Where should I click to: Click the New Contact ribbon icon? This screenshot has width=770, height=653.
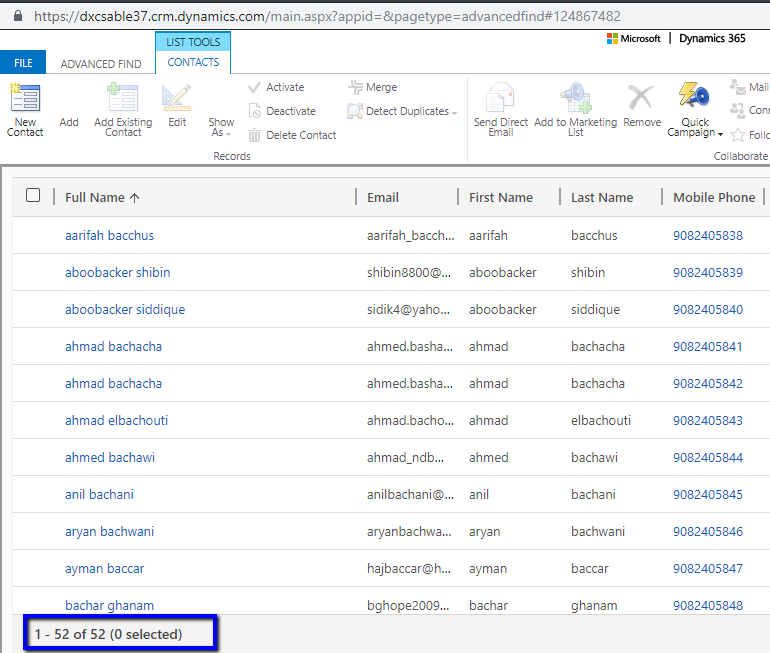coord(25,100)
